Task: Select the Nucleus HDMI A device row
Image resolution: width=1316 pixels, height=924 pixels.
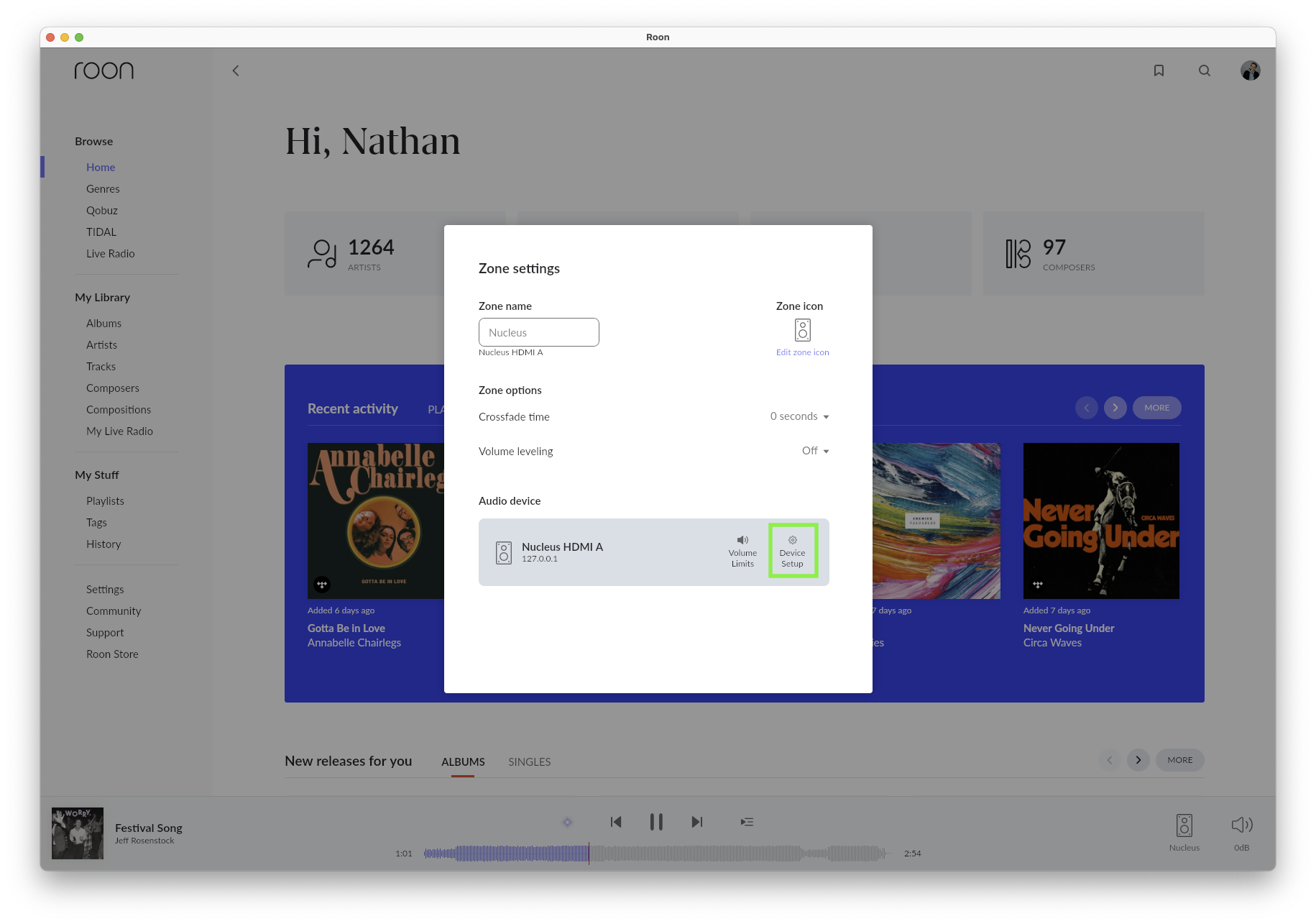Action: pos(653,552)
